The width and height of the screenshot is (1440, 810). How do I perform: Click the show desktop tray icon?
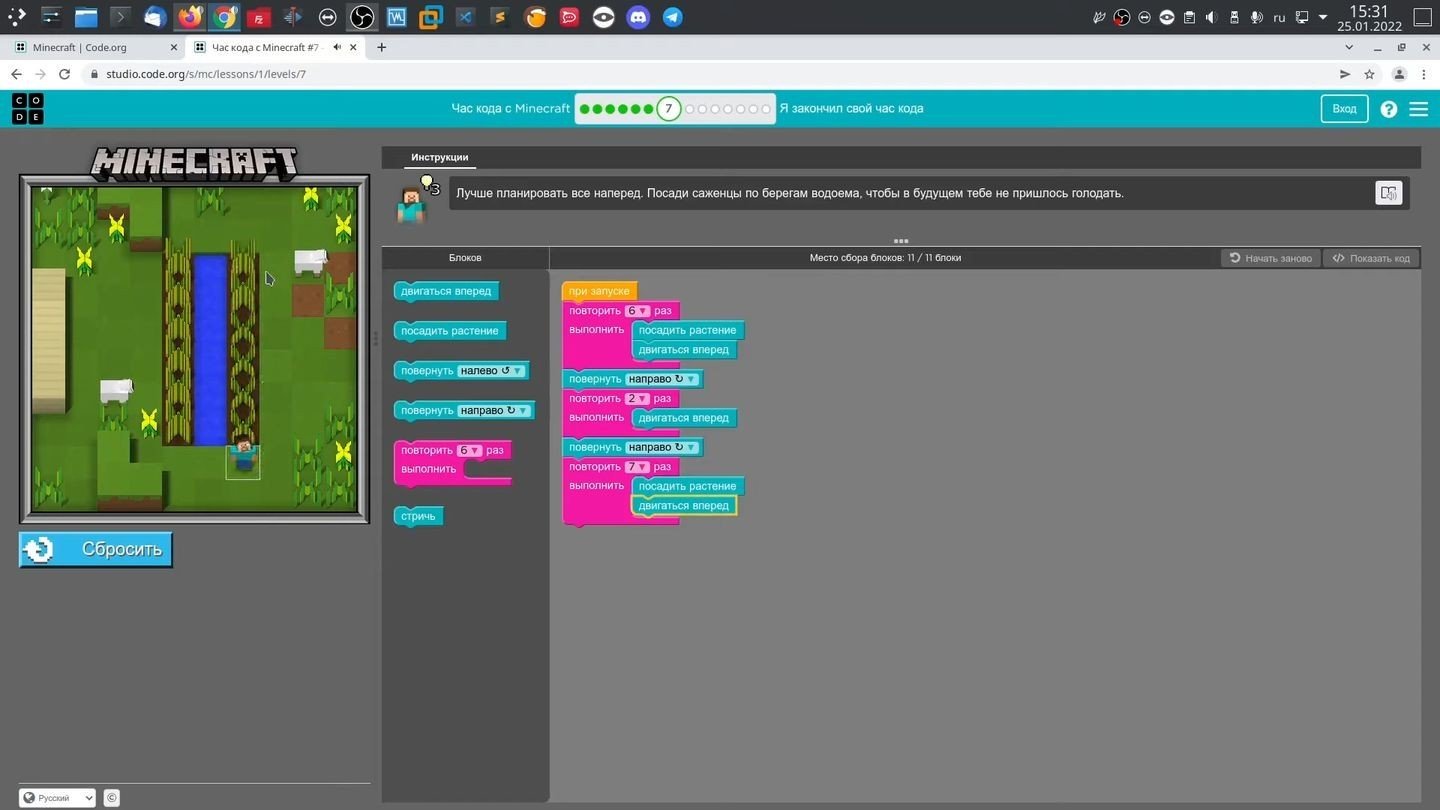point(1422,17)
